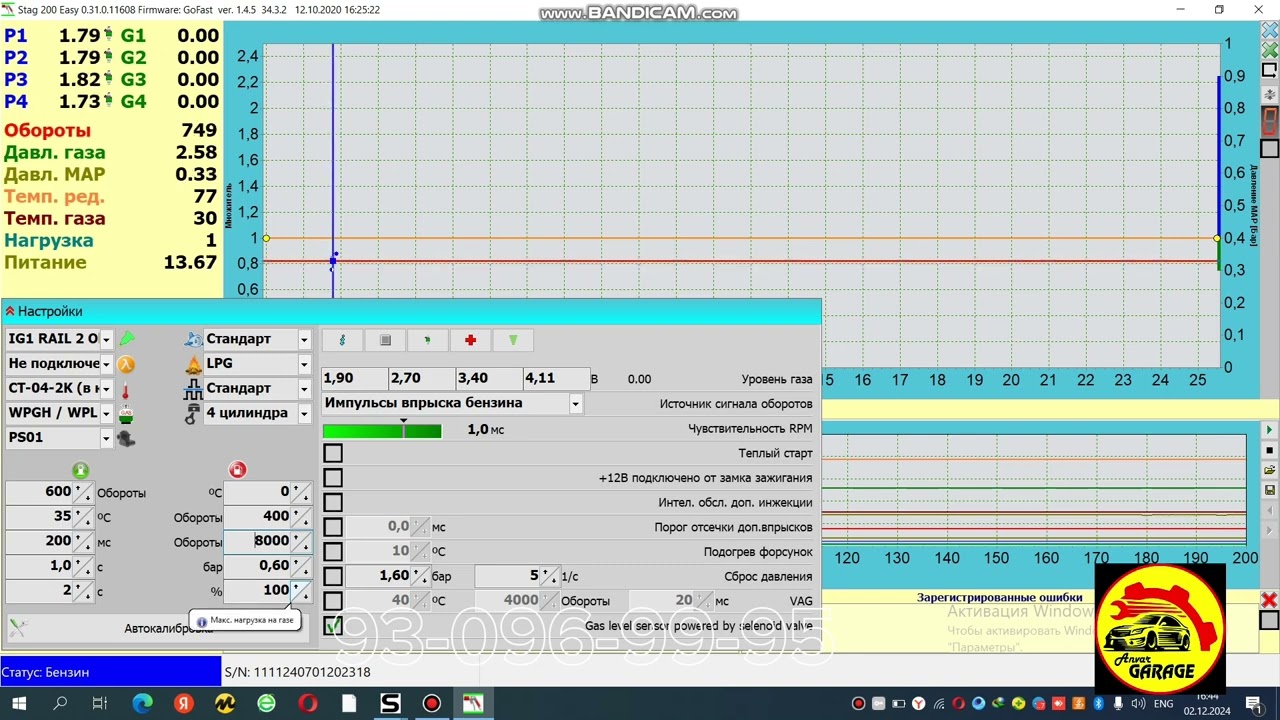
Task: Click the flame fuel type icon beside LPG
Action: 193,364
